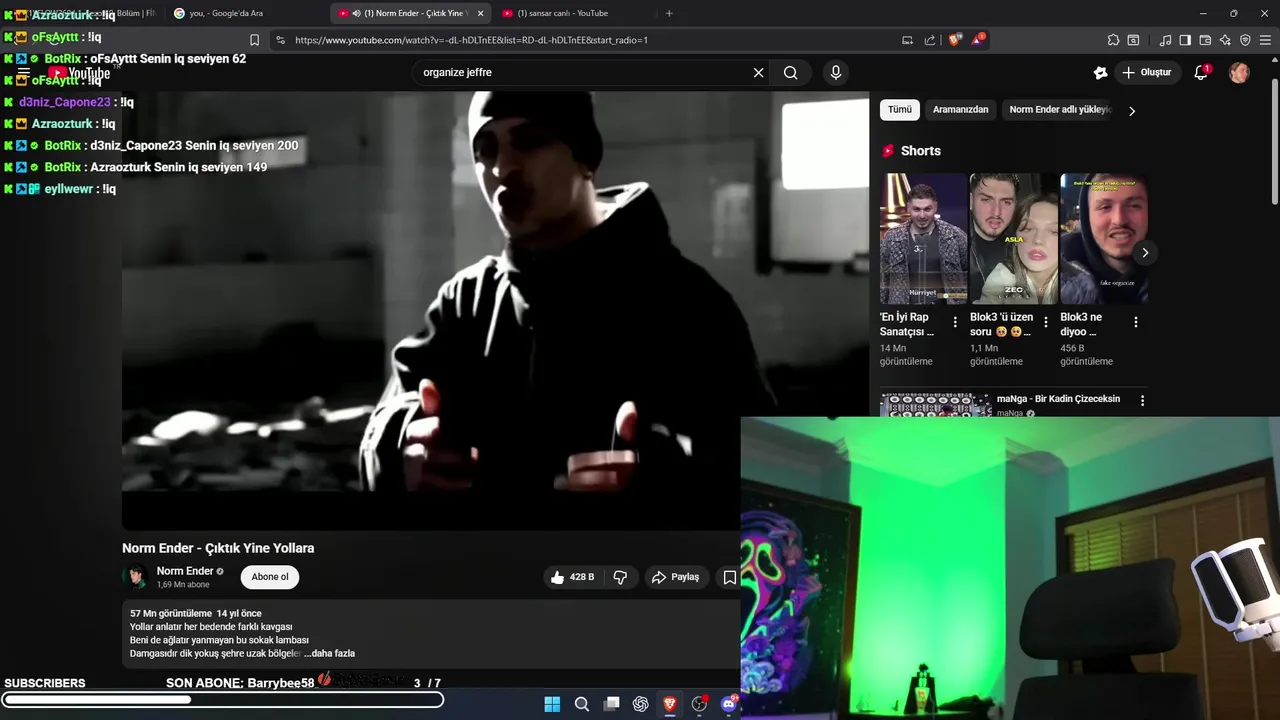Click the browser address bar URL
Image resolution: width=1280 pixels, height=720 pixels.
tap(471, 40)
